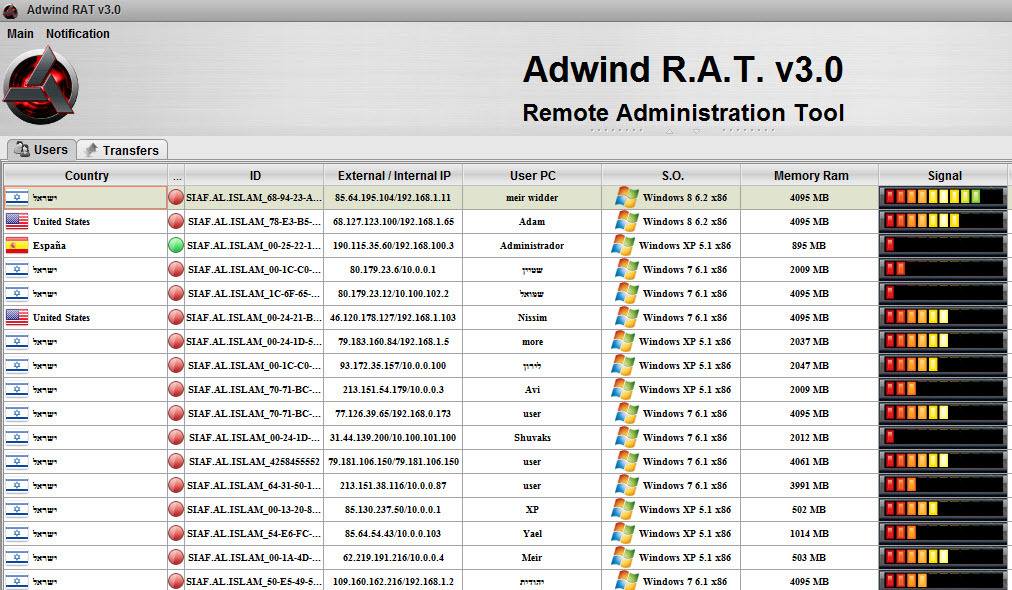Click the Windows logo in Avi's row
The image size is (1012, 590).
[623, 389]
